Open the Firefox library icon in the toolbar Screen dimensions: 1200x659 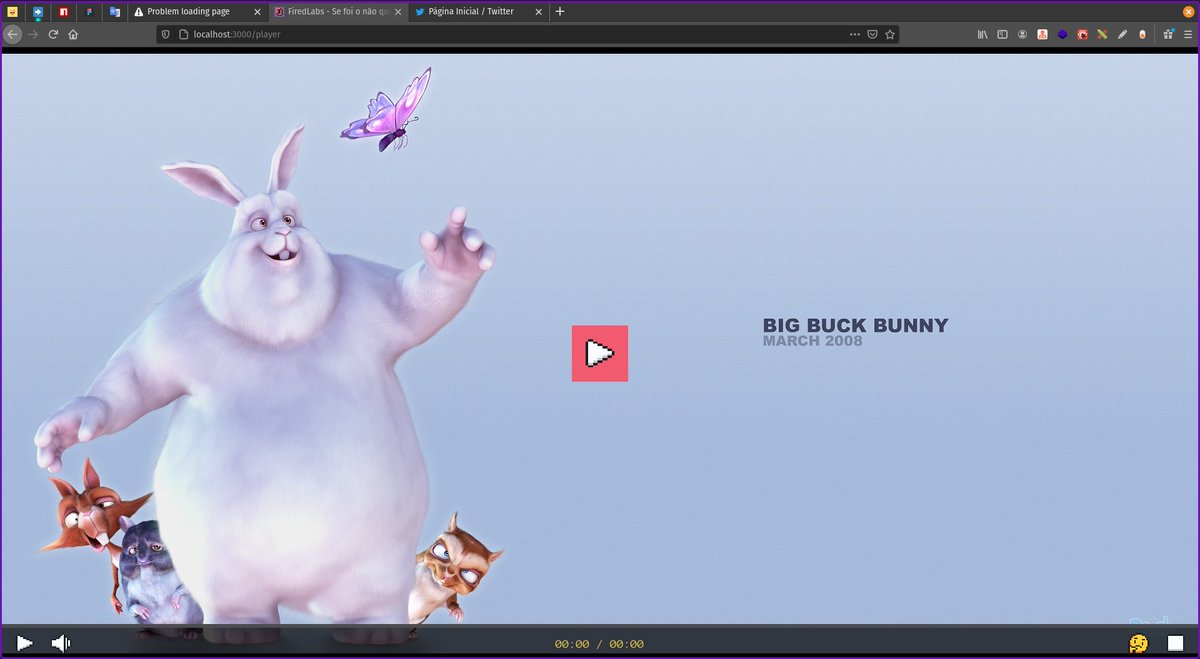(981, 33)
